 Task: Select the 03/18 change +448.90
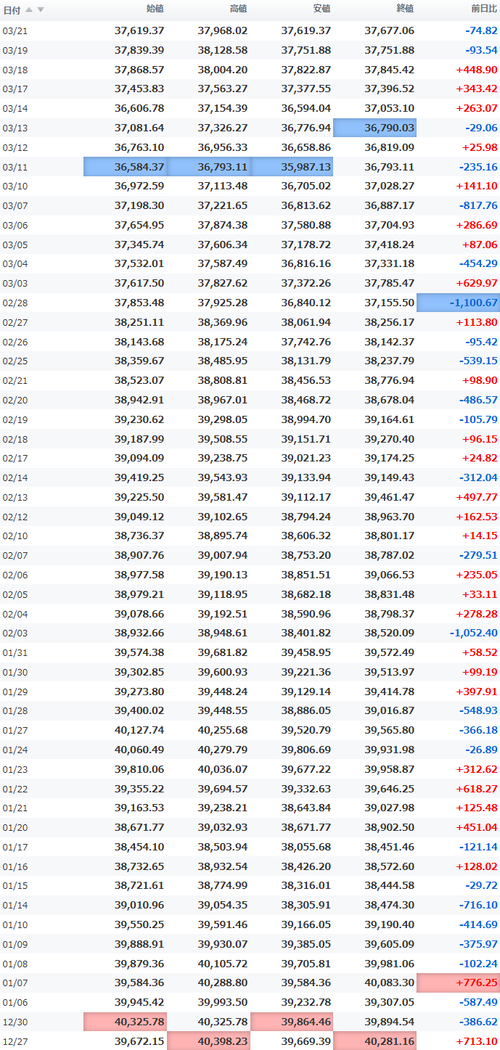[x=477, y=70]
